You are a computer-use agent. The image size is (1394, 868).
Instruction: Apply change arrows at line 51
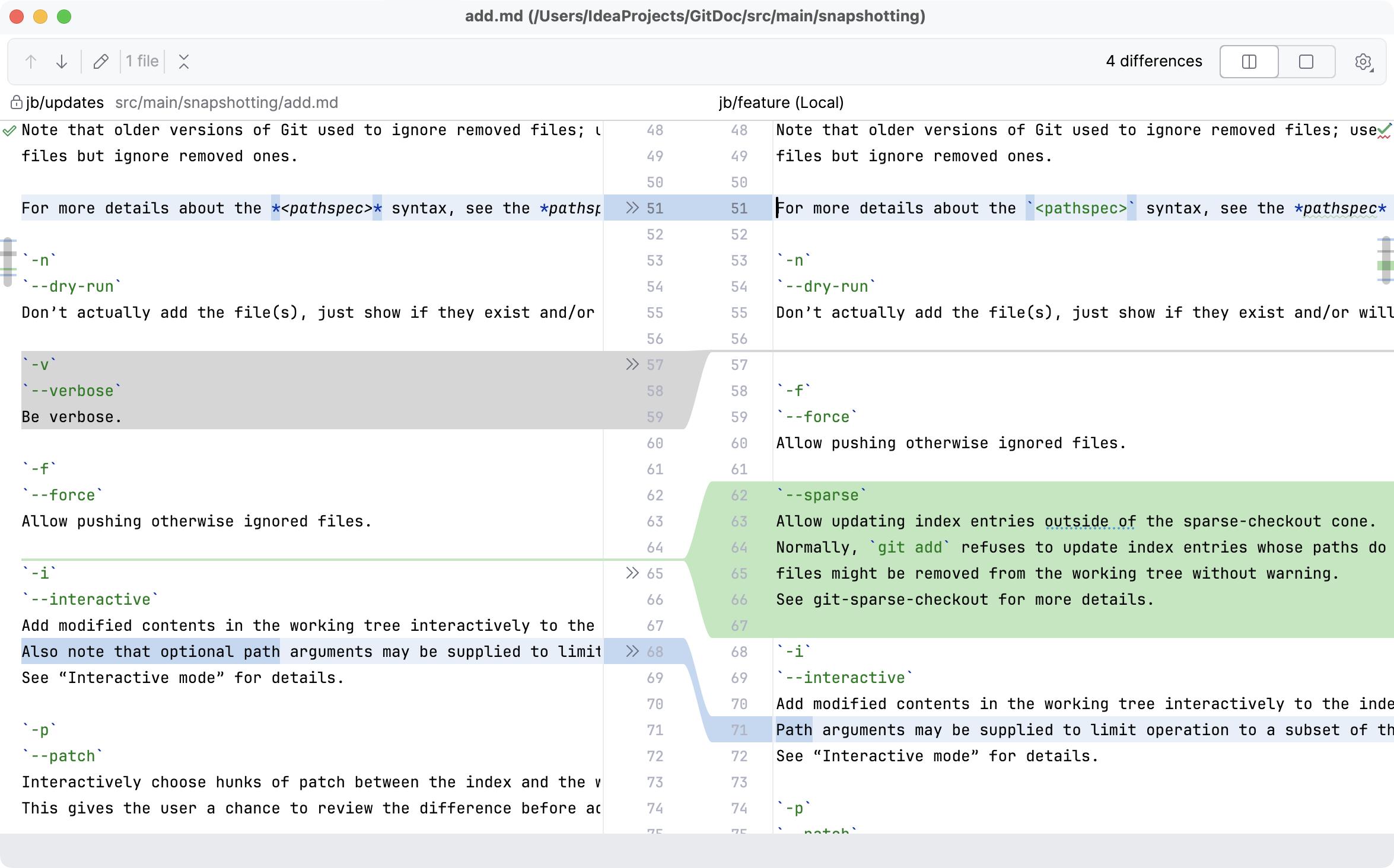point(632,208)
